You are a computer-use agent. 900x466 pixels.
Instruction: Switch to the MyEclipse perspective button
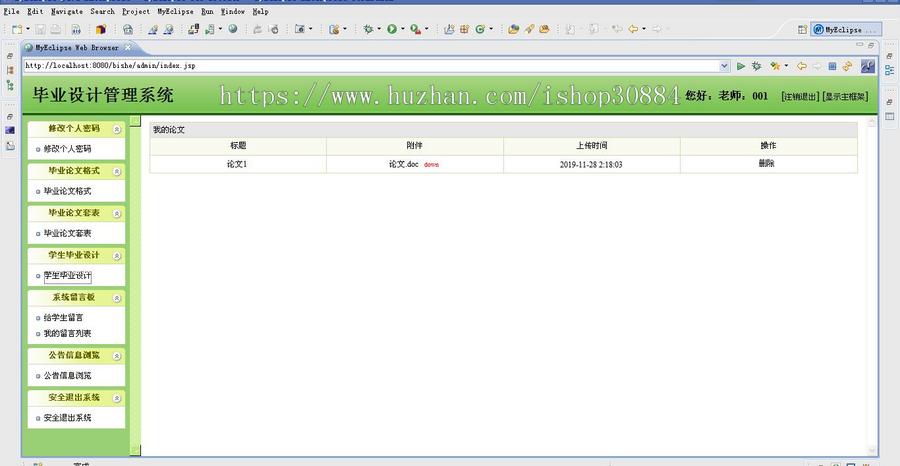tap(845, 29)
